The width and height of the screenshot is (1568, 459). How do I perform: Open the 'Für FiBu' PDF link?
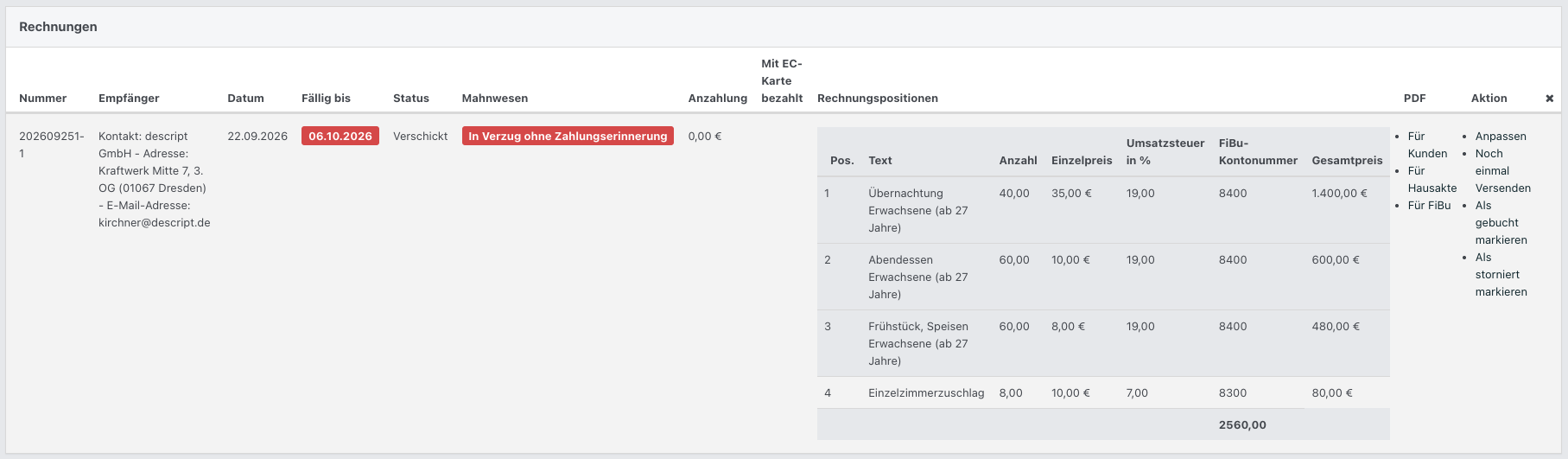pos(1430,206)
